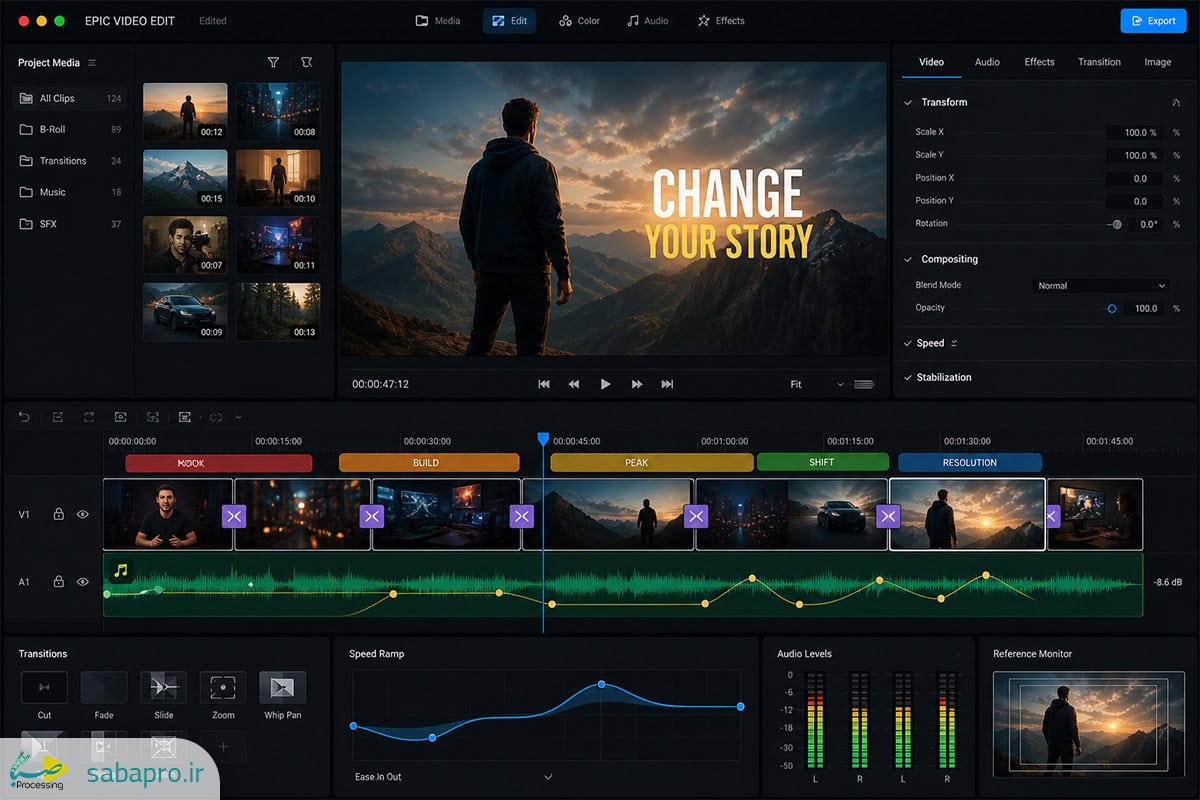Collapse the Transform section

pyautogui.click(x=908, y=103)
